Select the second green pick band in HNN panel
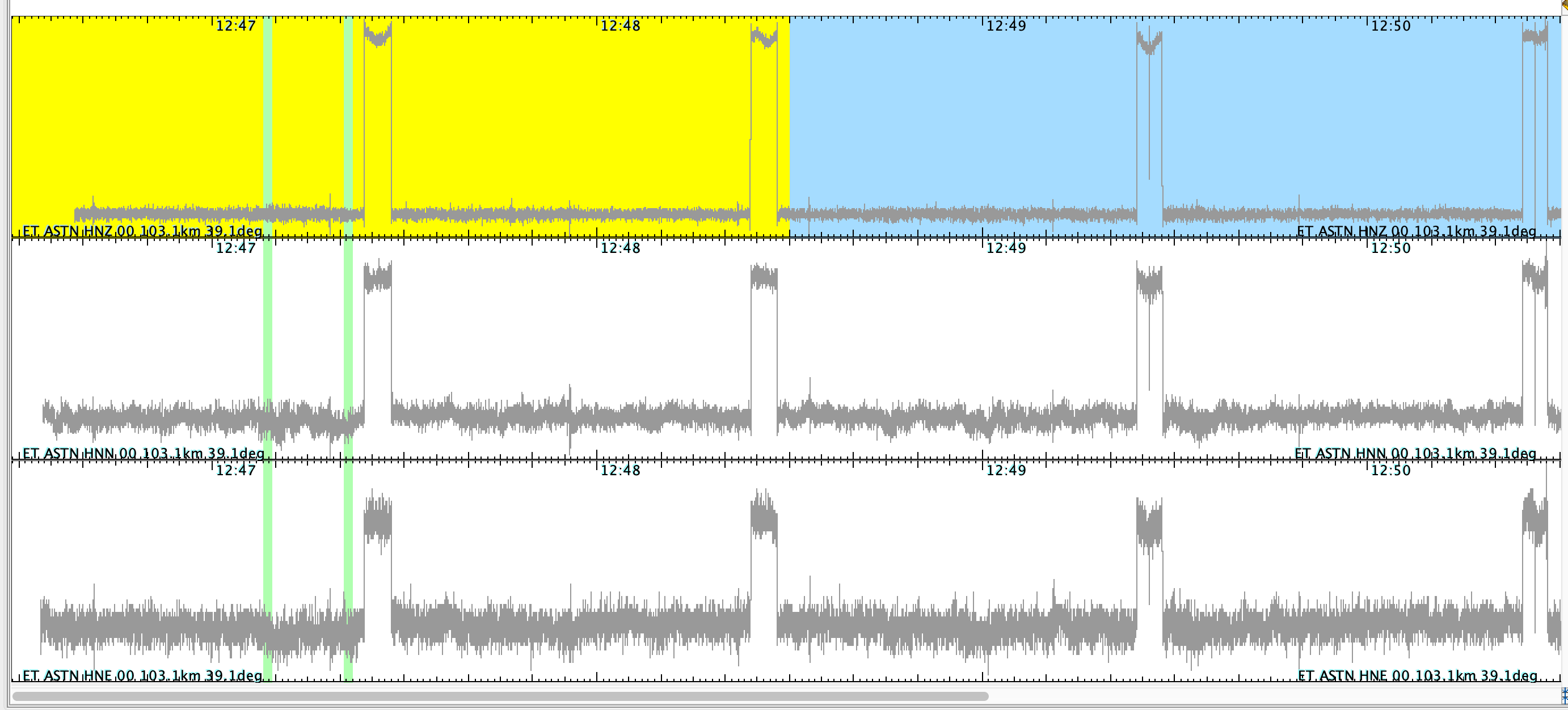 pyautogui.click(x=348, y=341)
